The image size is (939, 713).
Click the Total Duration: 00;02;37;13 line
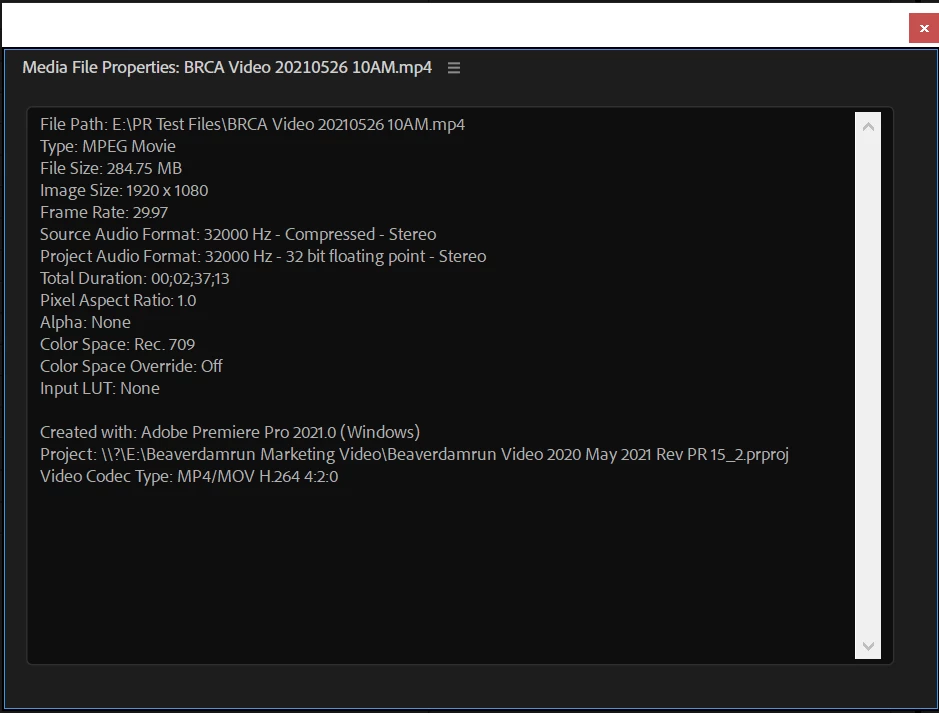(x=135, y=278)
